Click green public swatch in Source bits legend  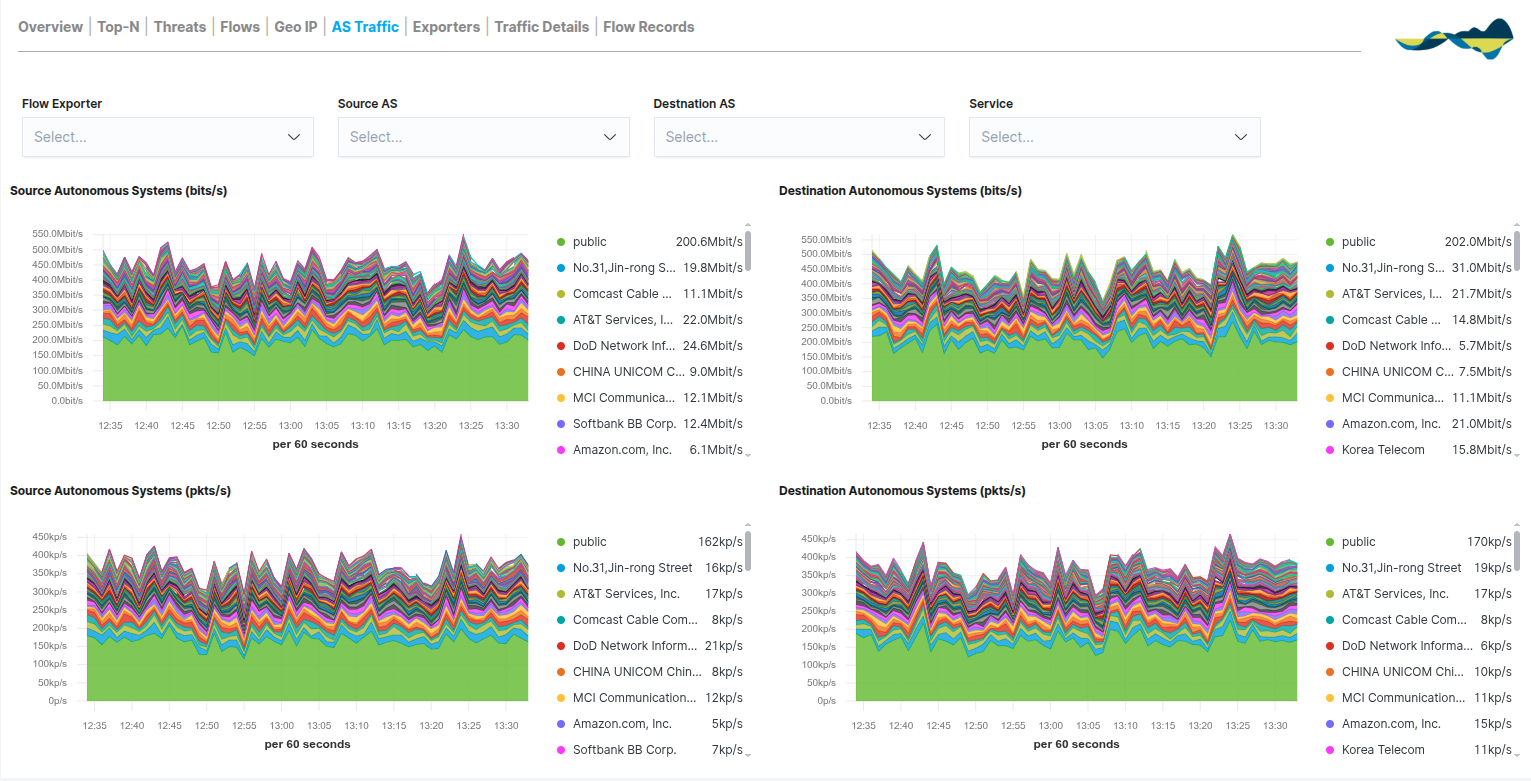point(561,242)
